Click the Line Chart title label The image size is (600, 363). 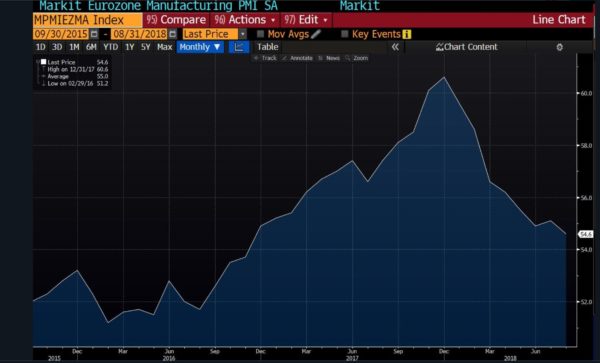(x=559, y=20)
